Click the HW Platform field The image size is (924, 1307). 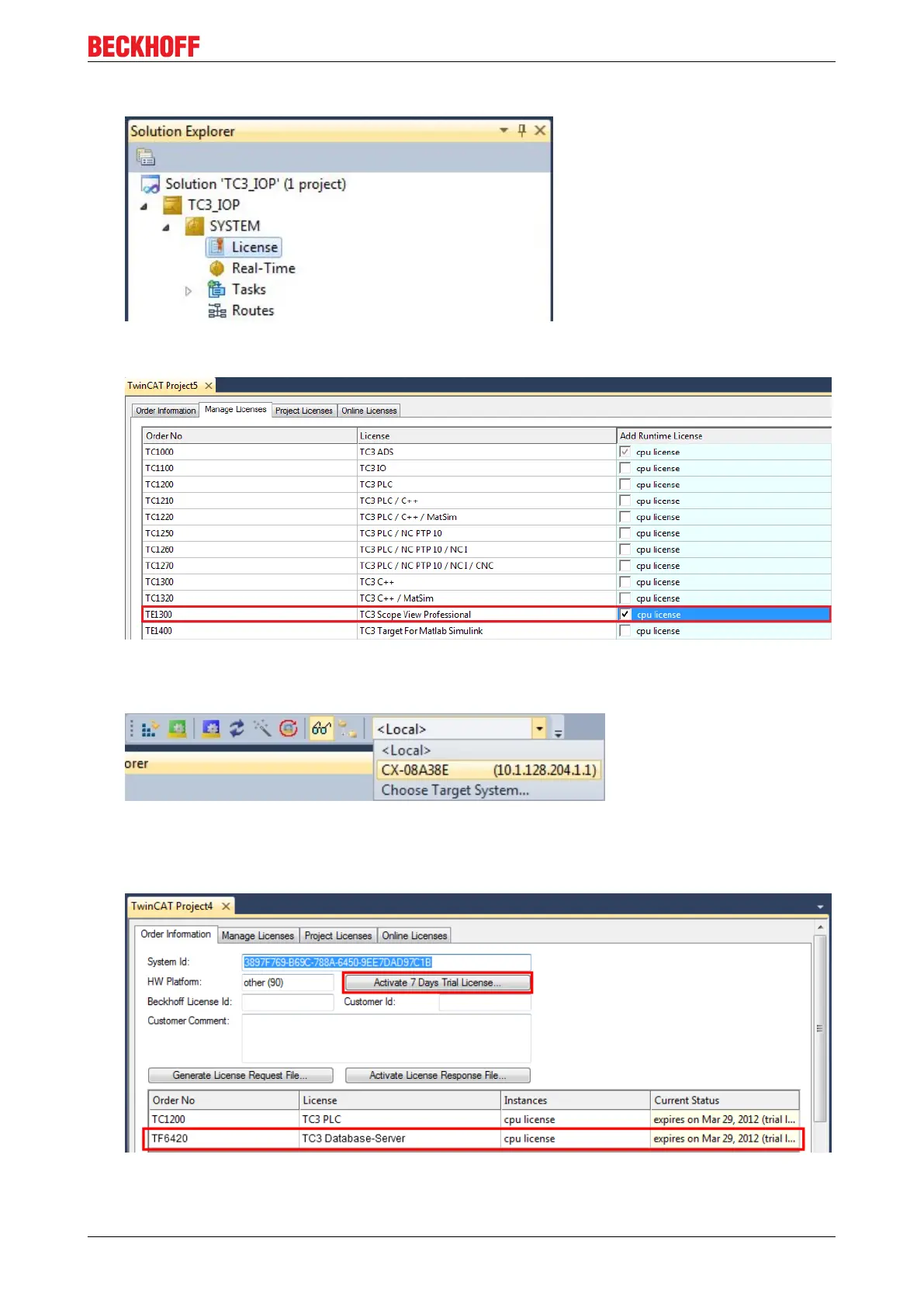[x=288, y=983]
